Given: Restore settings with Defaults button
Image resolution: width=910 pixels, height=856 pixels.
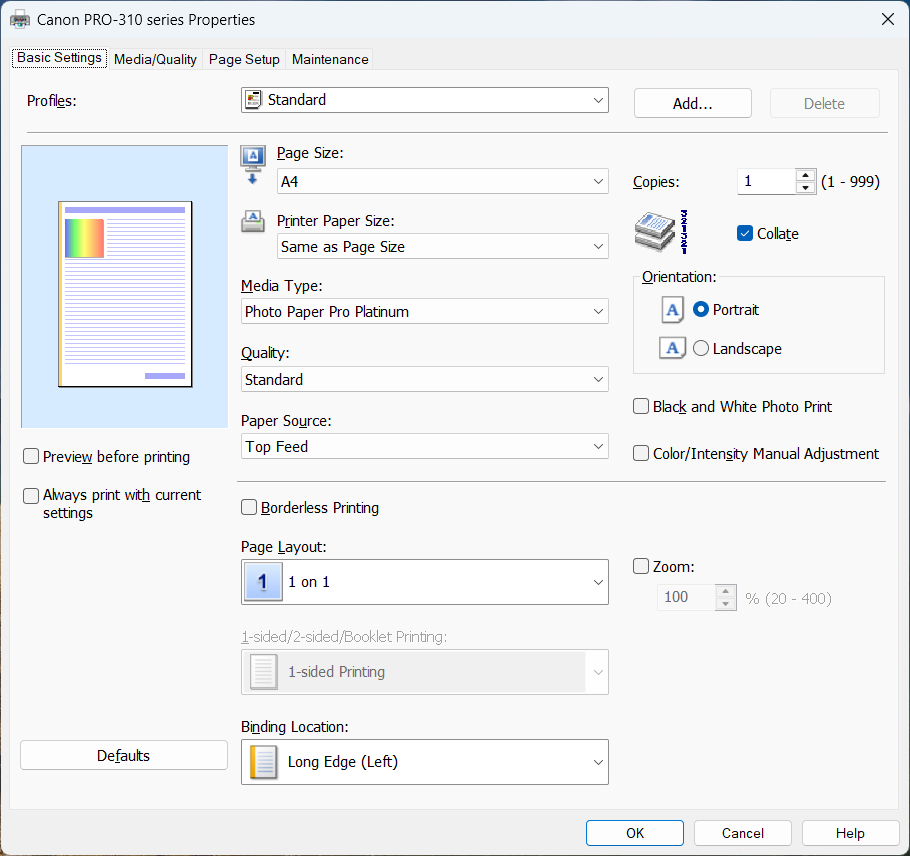Looking at the screenshot, I should (x=124, y=755).
